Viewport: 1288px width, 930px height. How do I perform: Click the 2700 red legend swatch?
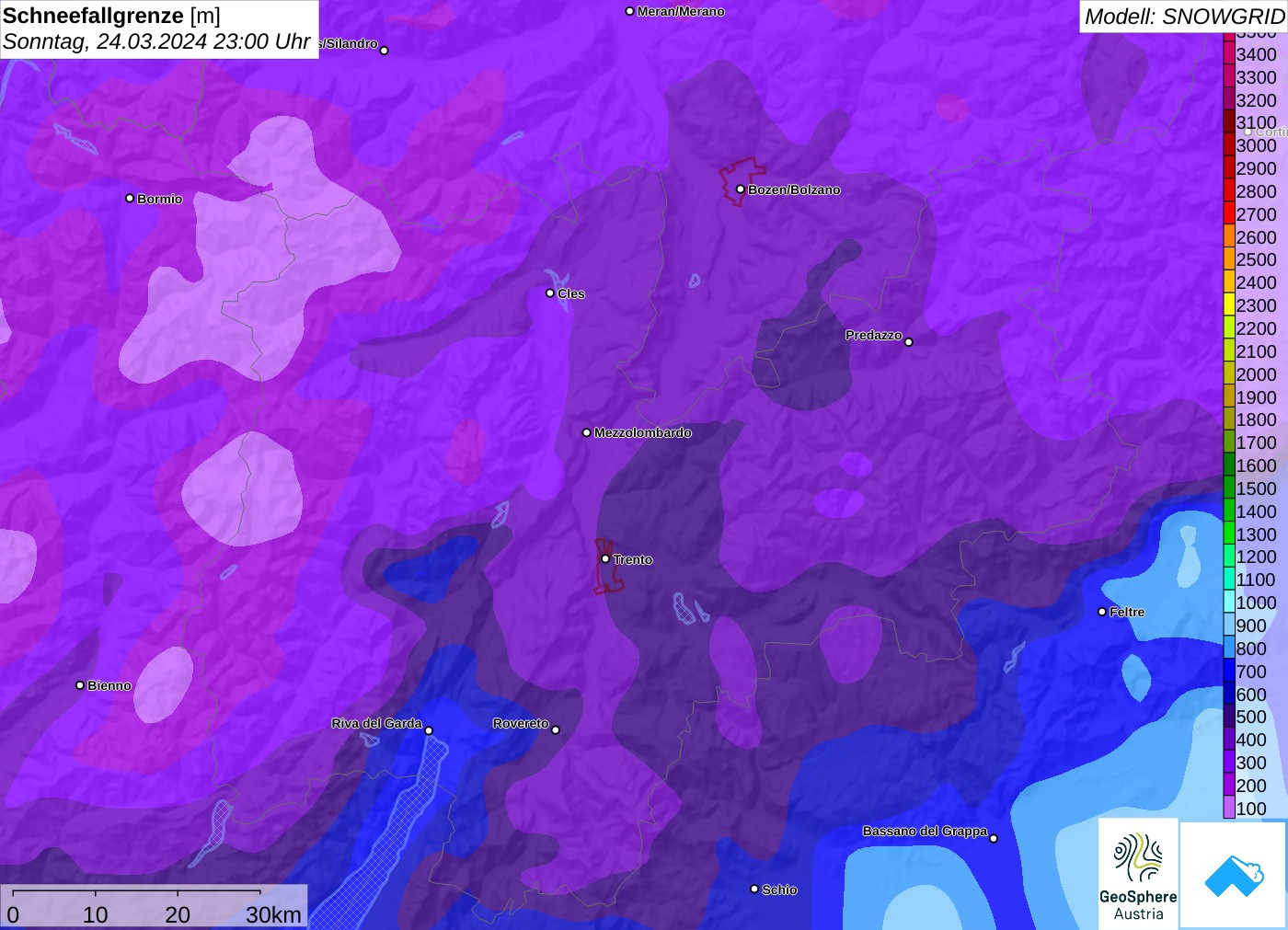1229,214
